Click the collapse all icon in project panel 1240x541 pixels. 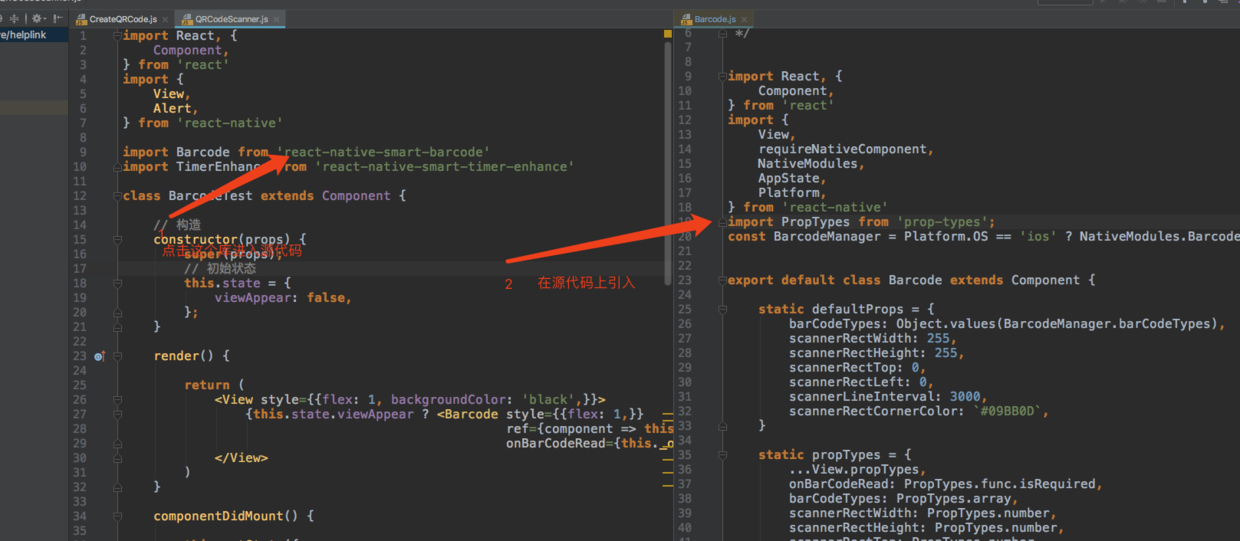click(x=15, y=18)
